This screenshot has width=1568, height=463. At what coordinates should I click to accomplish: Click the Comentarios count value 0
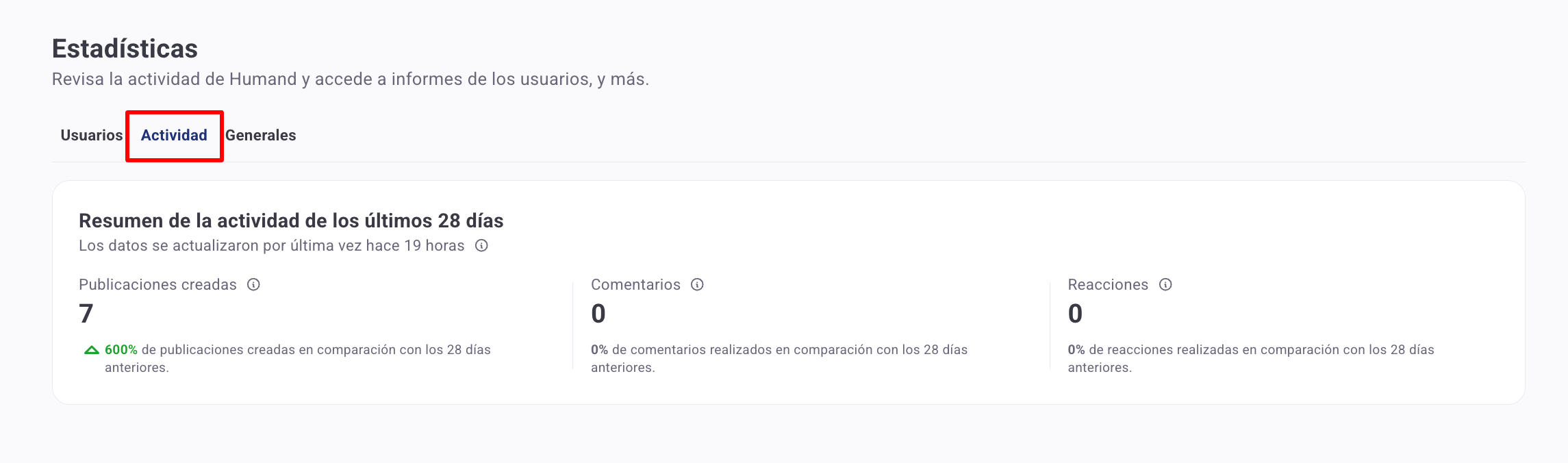pyautogui.click(x=598, y=314)
